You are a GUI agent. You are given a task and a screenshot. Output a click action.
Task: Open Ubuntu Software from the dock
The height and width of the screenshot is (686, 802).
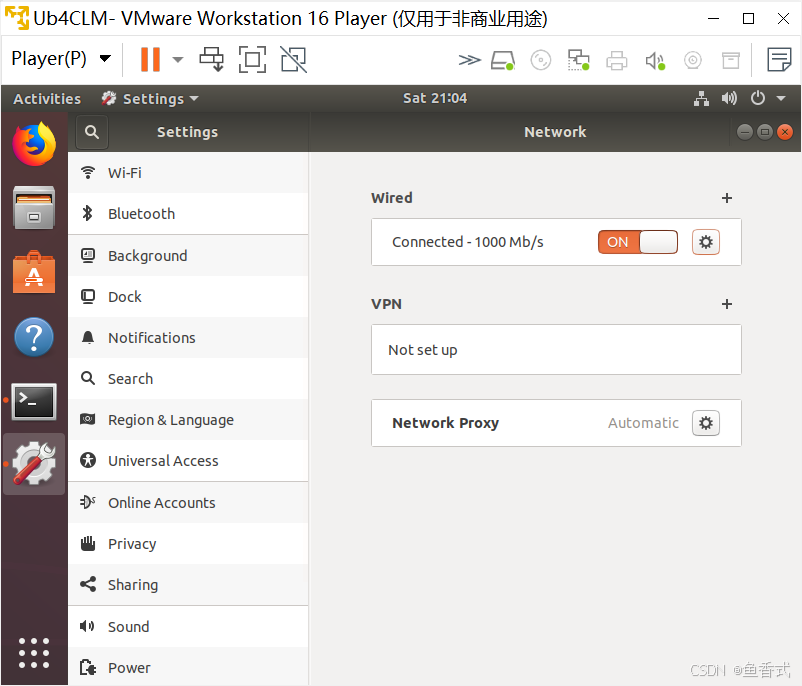(34, 272)
